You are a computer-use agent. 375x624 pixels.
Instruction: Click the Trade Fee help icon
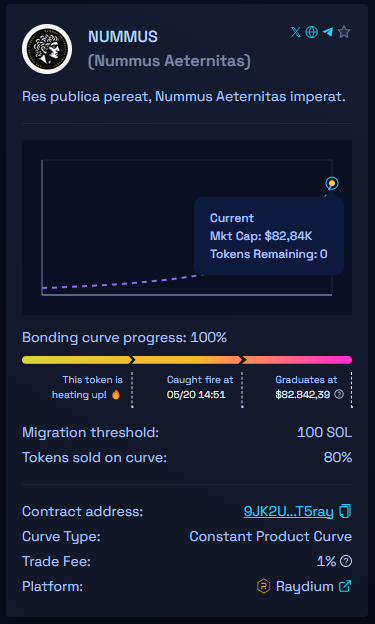pos(346,561)
